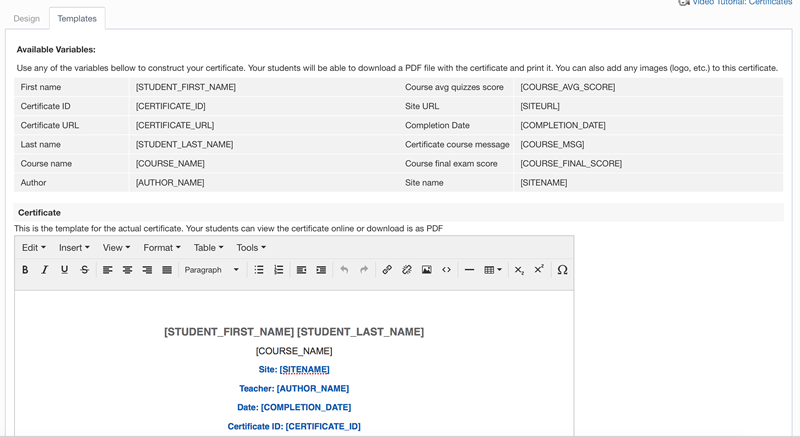Remove link with unlink icon

(x=407, y=270)
